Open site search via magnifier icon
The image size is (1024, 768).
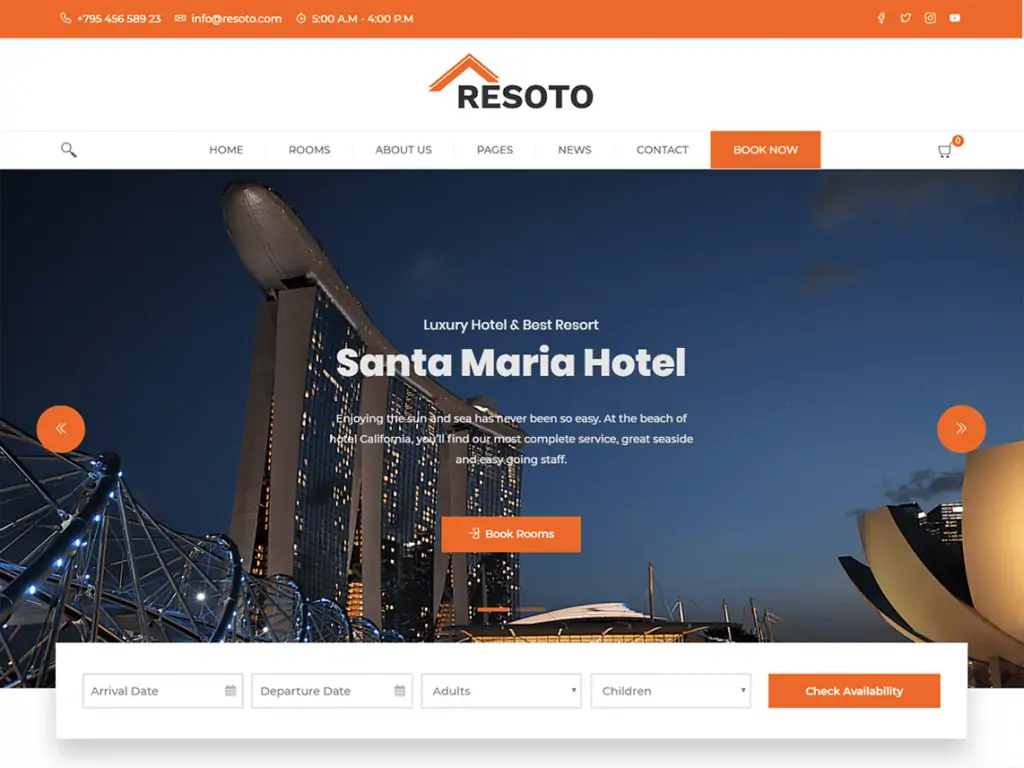(x=69, y=150)
